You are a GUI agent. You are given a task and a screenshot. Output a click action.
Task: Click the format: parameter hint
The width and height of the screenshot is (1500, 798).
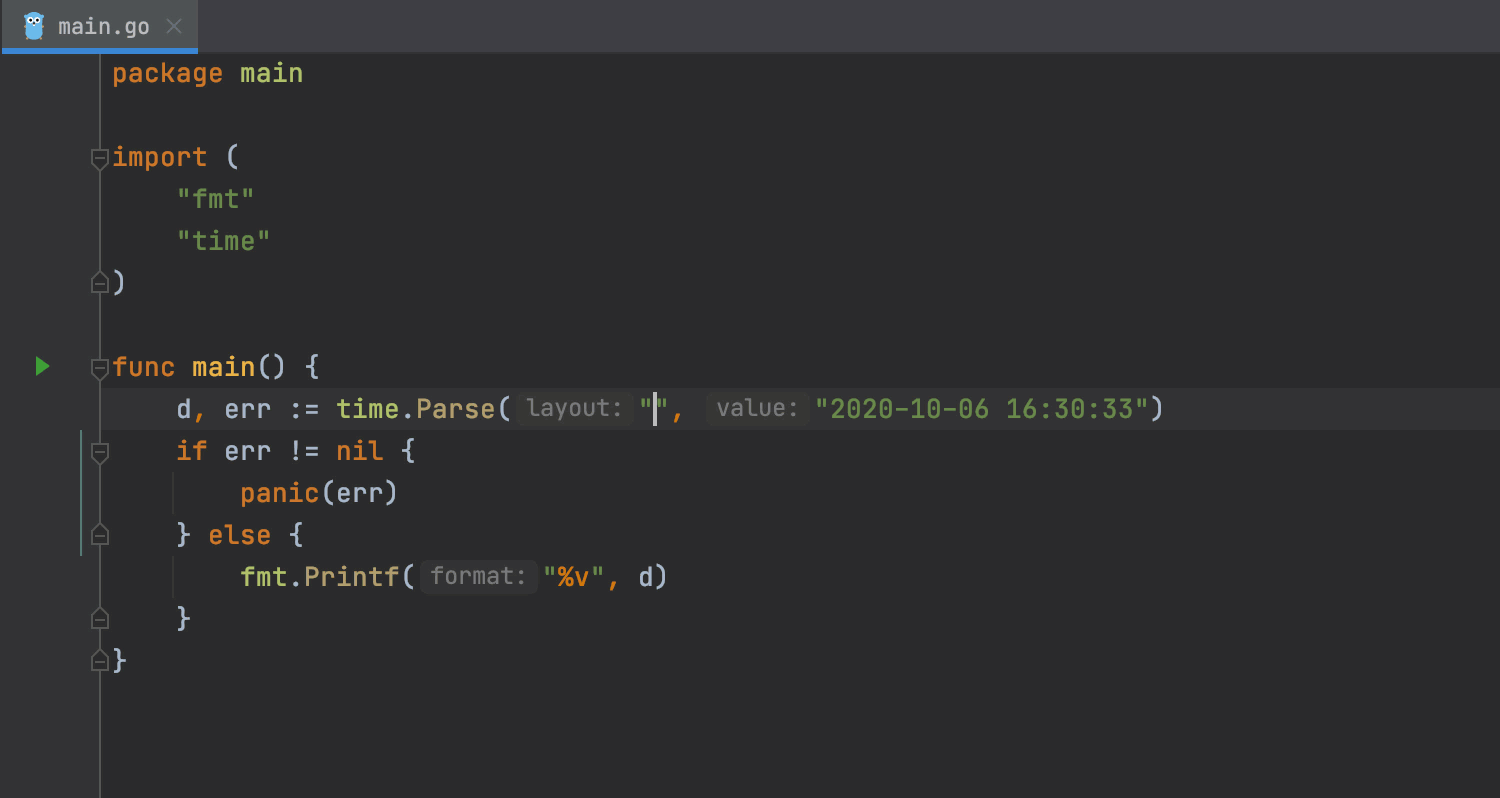tap(478, 576)
